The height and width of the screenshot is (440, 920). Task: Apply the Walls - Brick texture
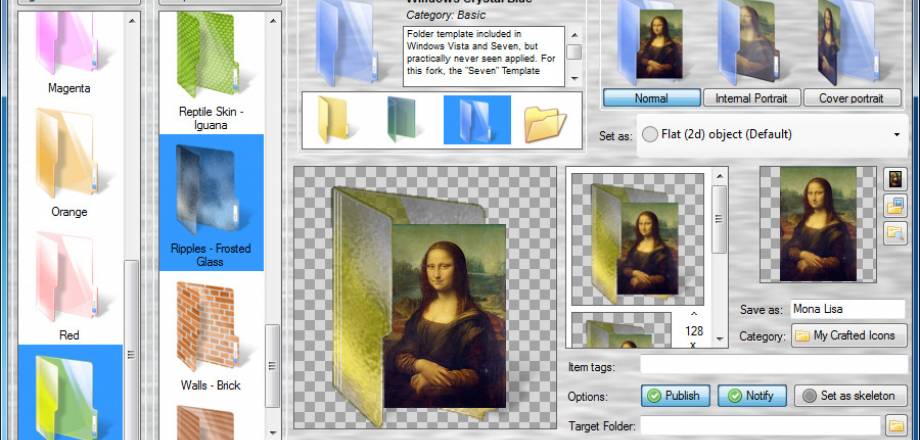210,330
